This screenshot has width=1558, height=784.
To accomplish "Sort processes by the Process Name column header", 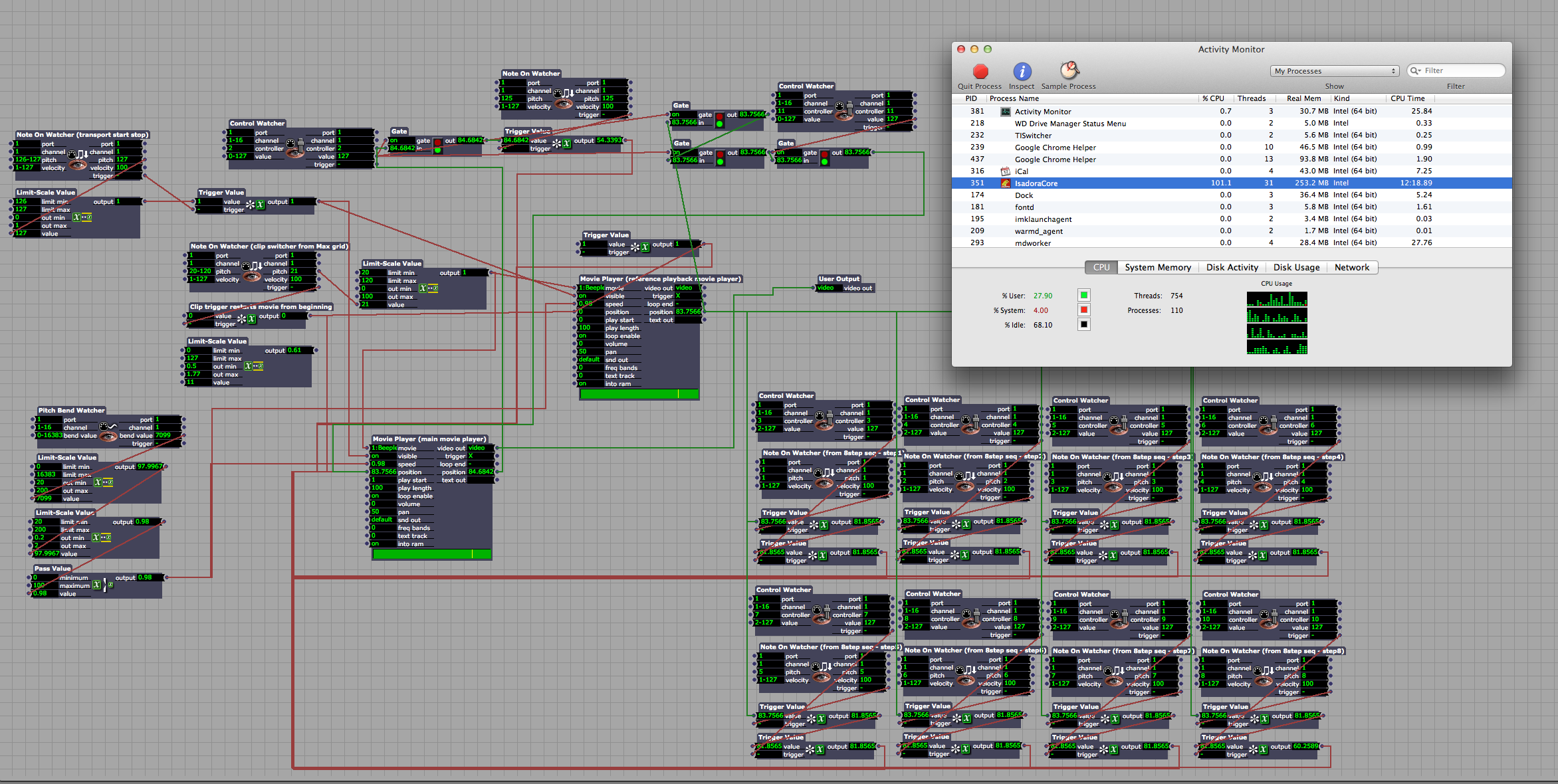I will 1091,98.
